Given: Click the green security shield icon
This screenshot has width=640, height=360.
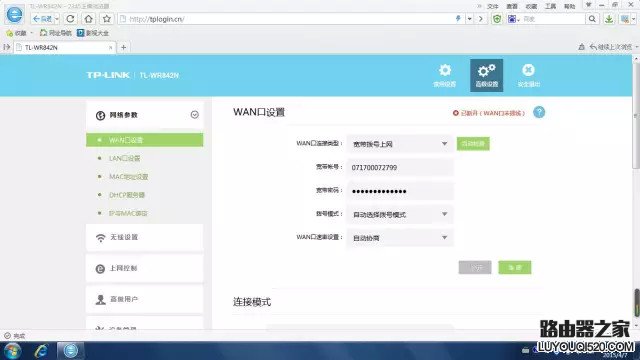Looking at the screenshot, I should [x=497, y=19].
